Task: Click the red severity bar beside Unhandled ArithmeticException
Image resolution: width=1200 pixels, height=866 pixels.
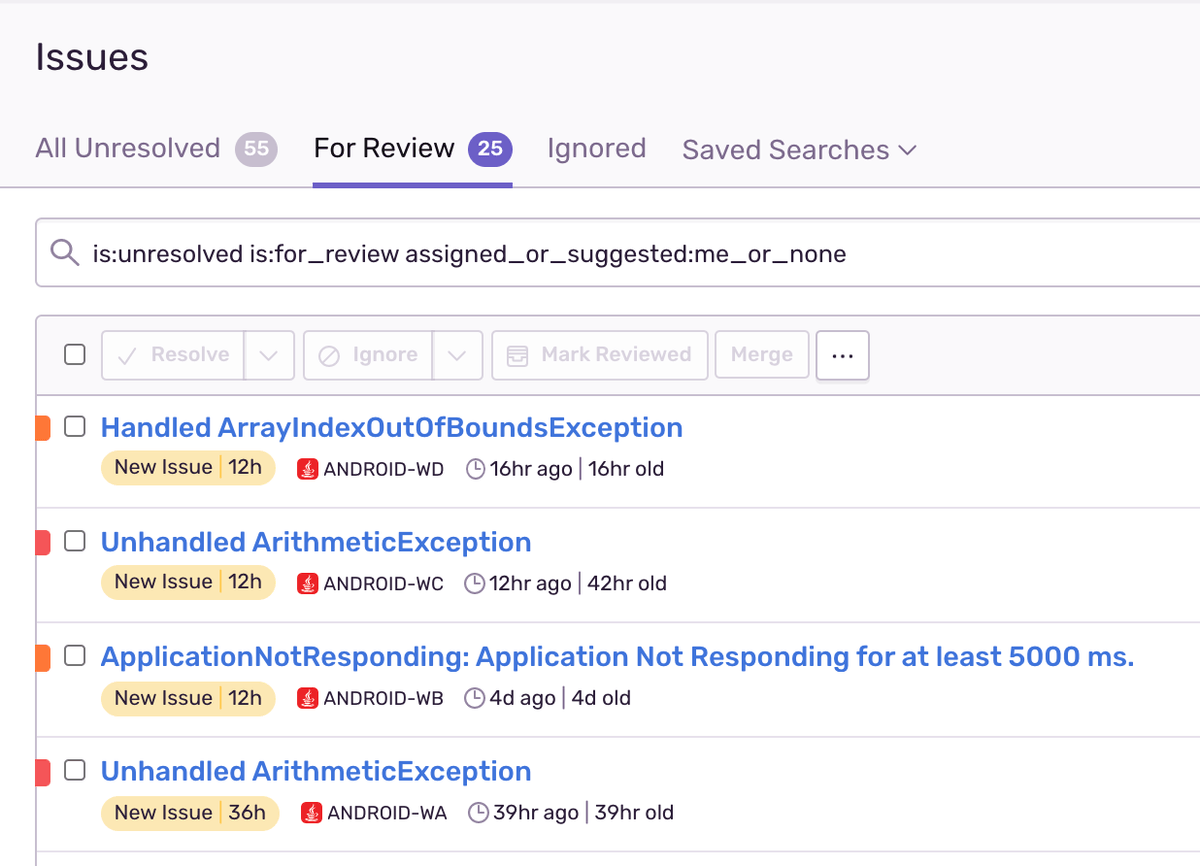Action: click(41, 541)
